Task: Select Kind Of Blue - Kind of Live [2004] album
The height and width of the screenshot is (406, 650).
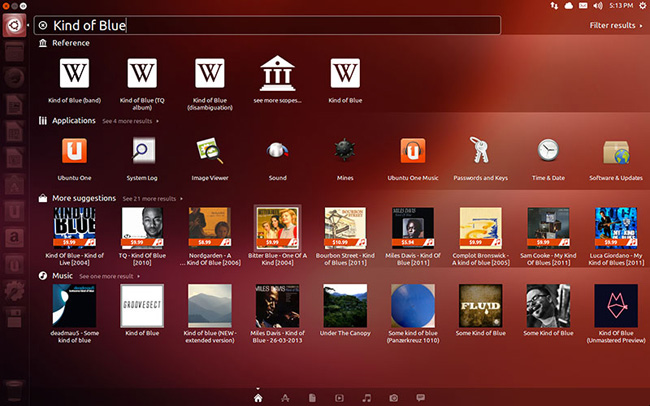Action: pyautogui.click(x=74, y=227)
